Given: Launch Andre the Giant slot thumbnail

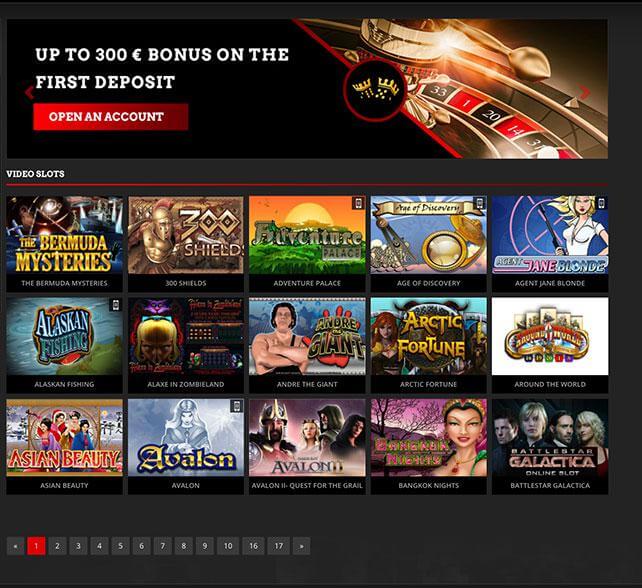Looking at the screenshot, I should tap(307, 336).
